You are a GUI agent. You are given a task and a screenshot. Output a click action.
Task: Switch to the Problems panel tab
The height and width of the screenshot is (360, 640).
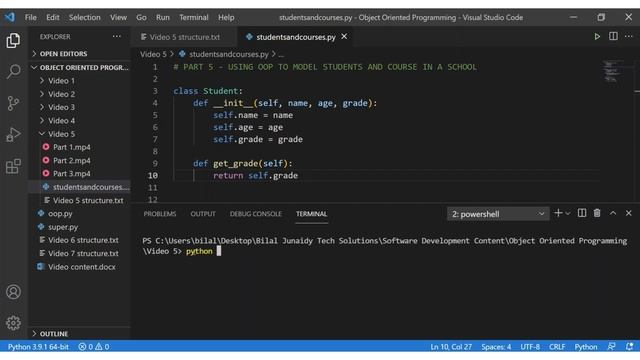[x=160, y=214]
